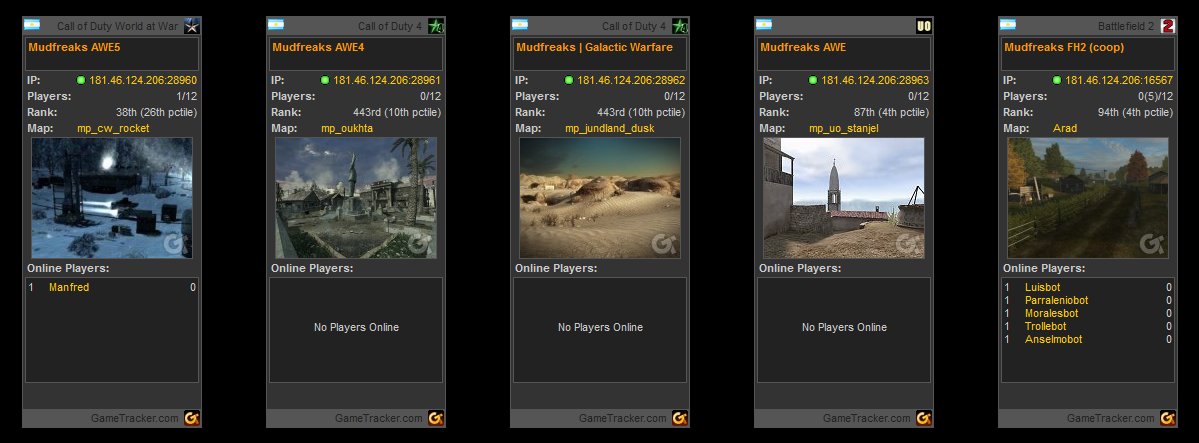
Task: Open the mp_oukhta map link
Action: [347, 129]
